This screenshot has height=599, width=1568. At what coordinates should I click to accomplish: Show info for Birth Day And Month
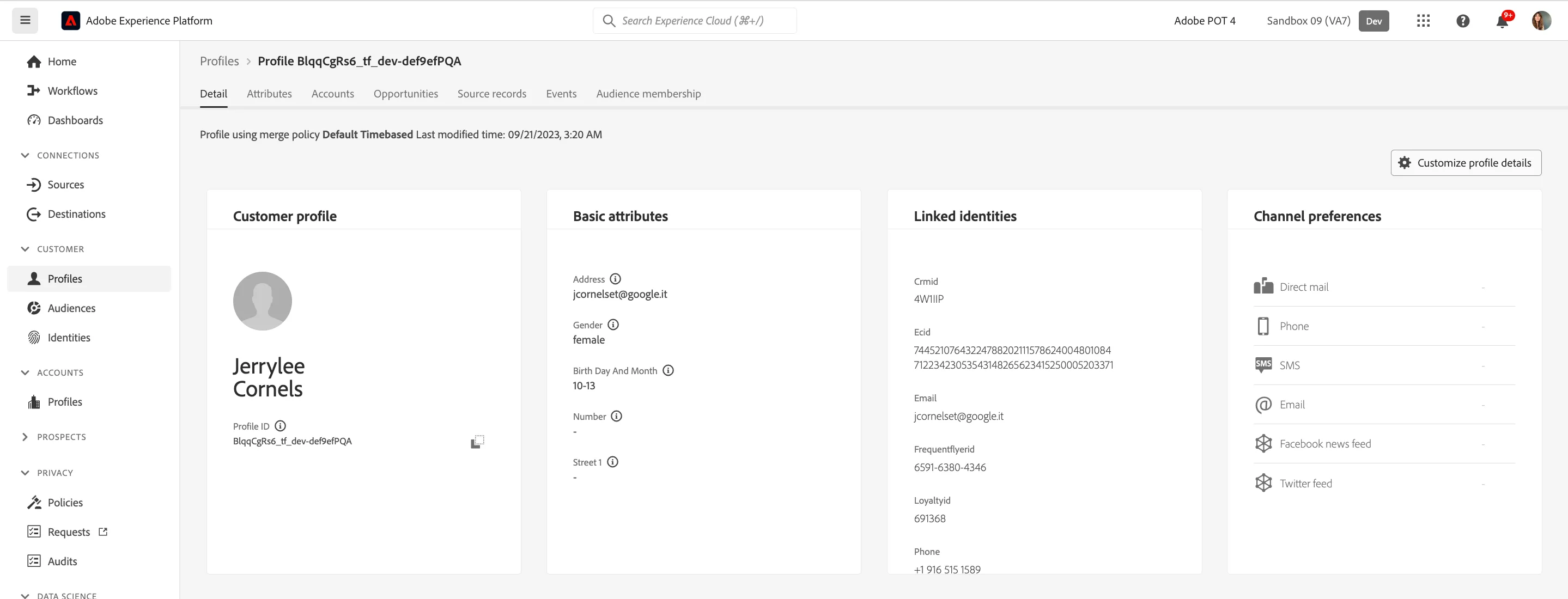[668, 370]
